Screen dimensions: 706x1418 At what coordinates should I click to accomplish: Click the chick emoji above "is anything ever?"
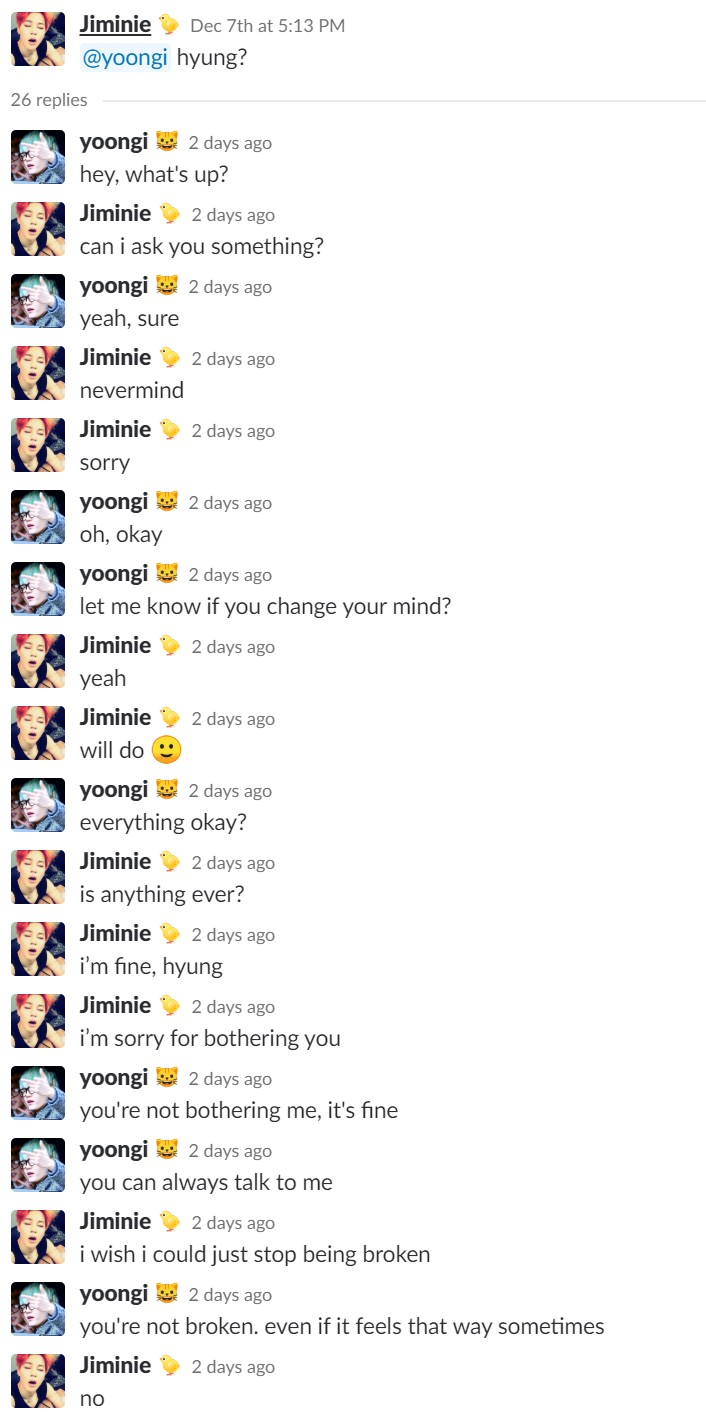[170, 862]
